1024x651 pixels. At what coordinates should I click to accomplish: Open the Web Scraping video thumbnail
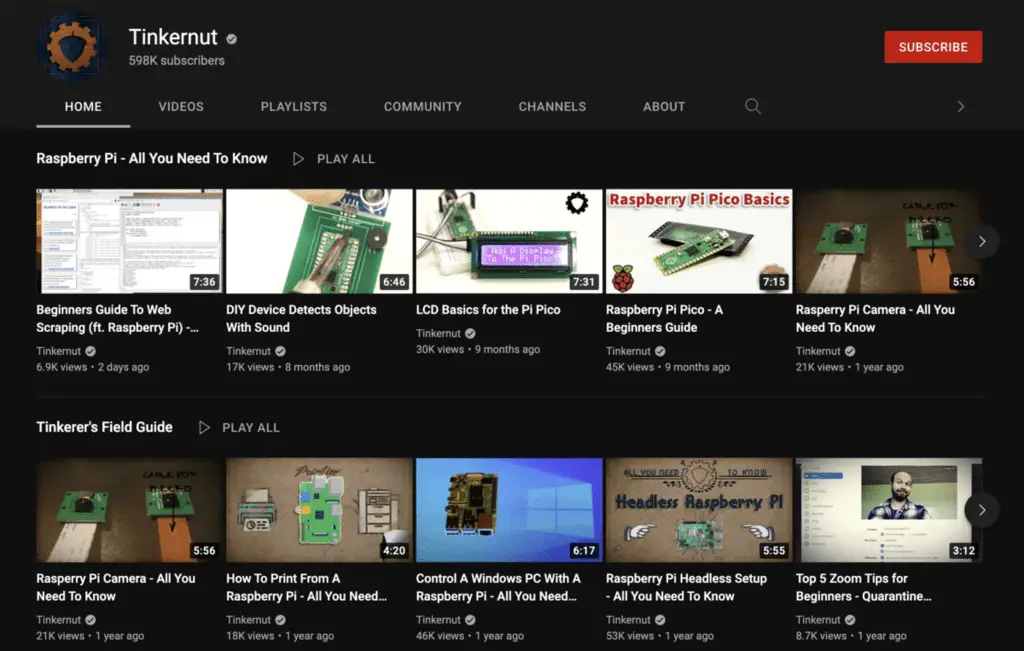129,242
